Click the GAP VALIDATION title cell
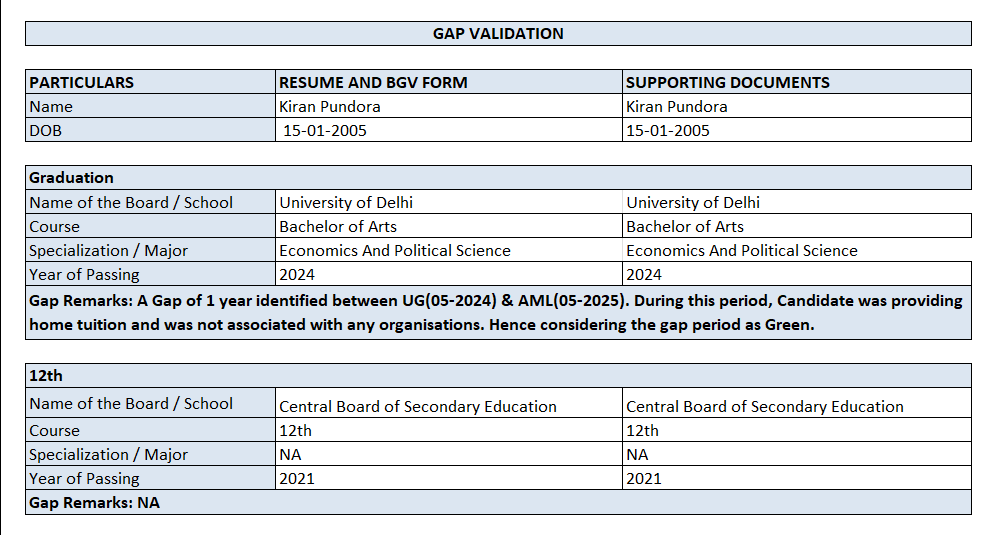The image size is (995, 535). (498, 34)
